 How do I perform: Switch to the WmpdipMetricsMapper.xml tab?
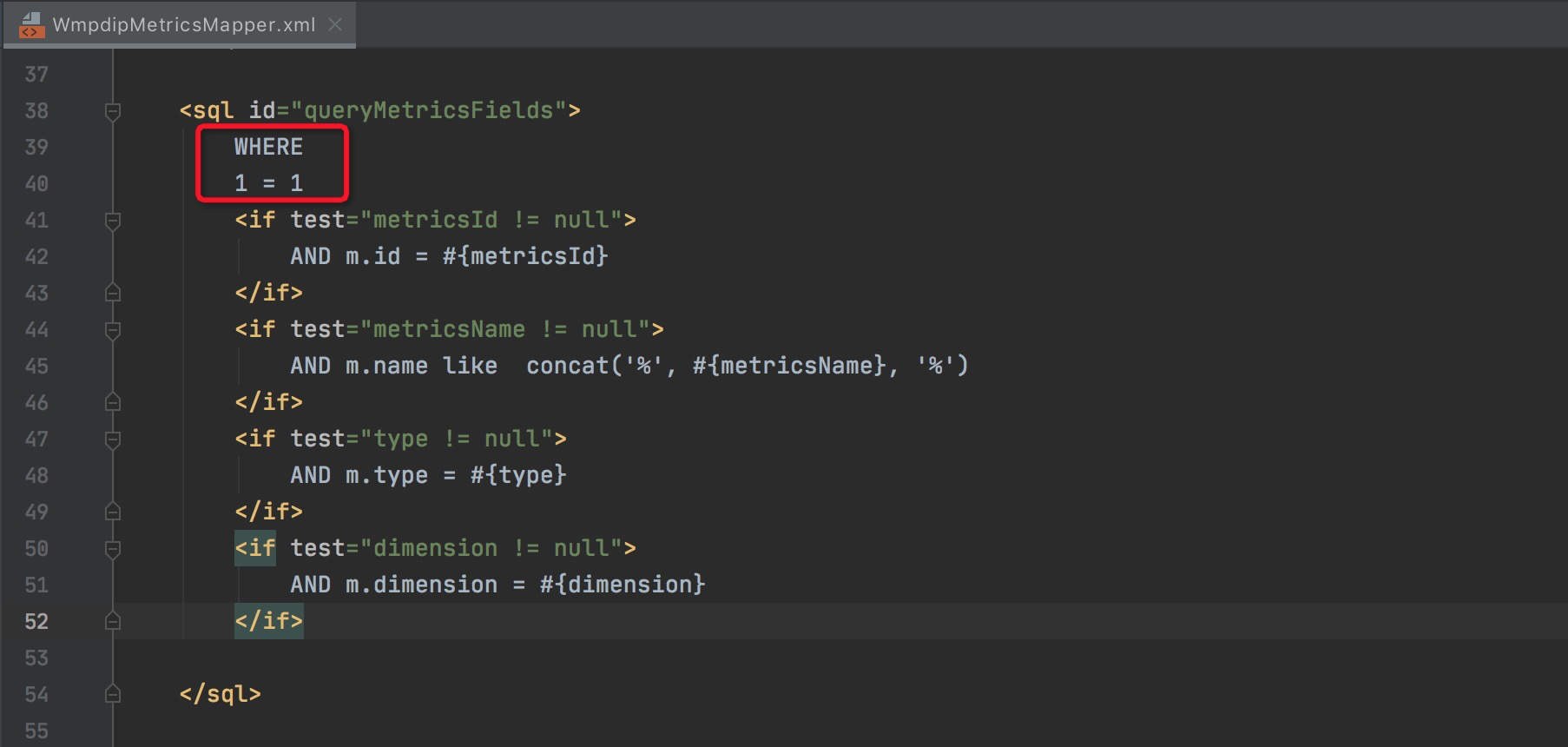click(x=183, y=24)
